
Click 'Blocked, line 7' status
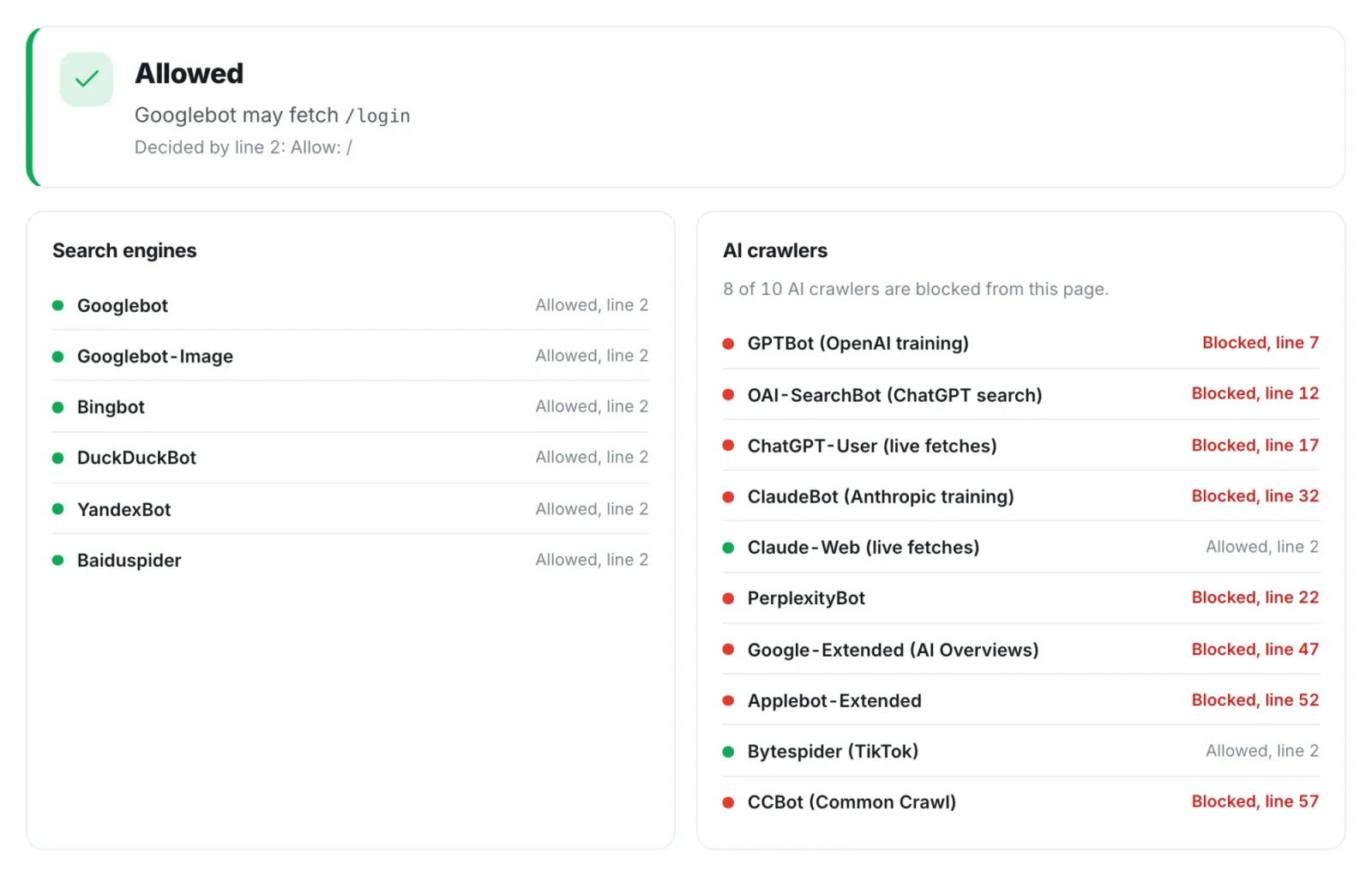pos(1261,343)
